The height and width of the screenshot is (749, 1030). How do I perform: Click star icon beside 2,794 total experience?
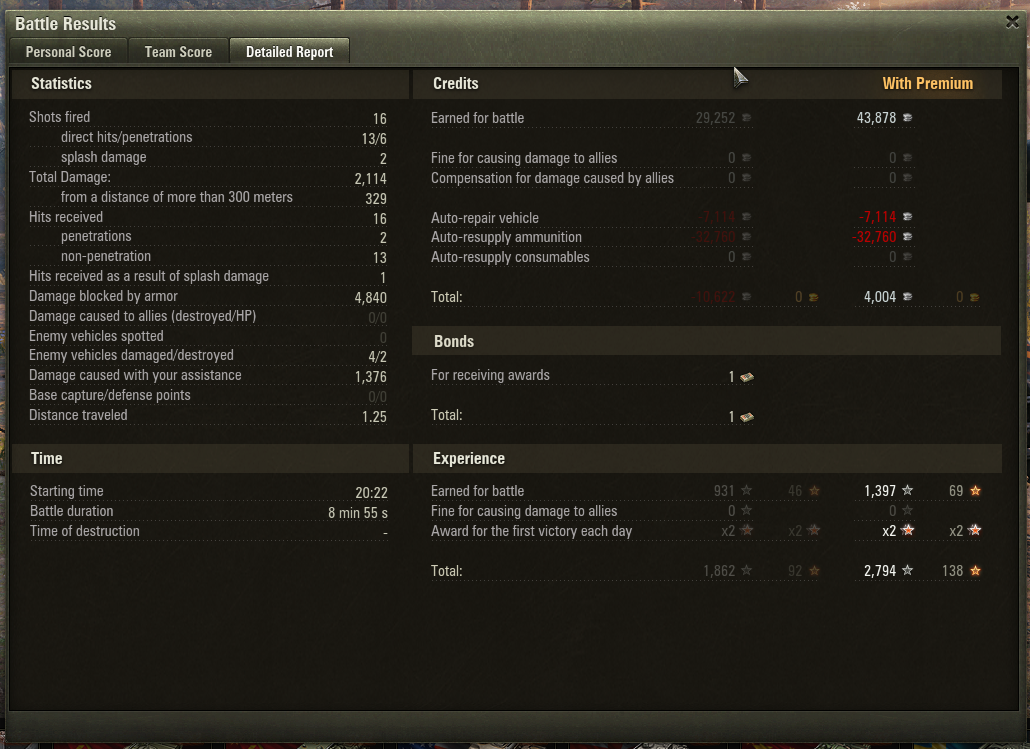coord(907,570)
